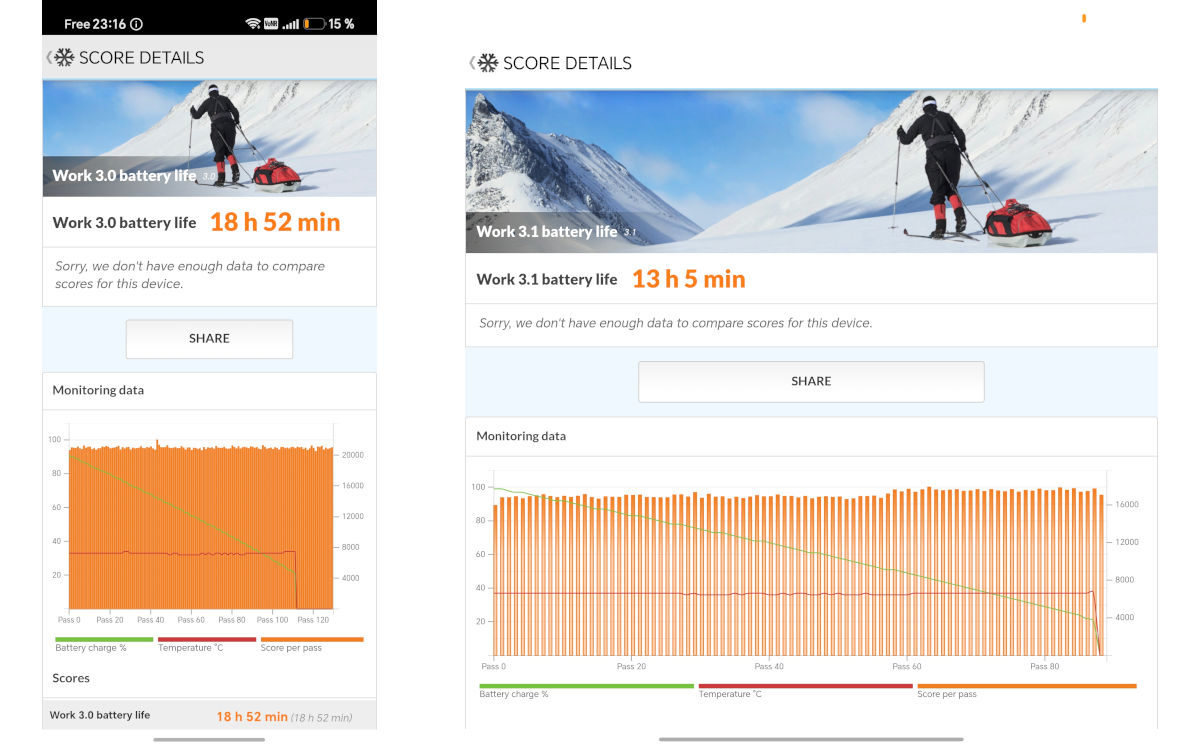The image size is (1200, 750).
Task: Tap the 13 h 5 min result text
Action: click(689, 279)
